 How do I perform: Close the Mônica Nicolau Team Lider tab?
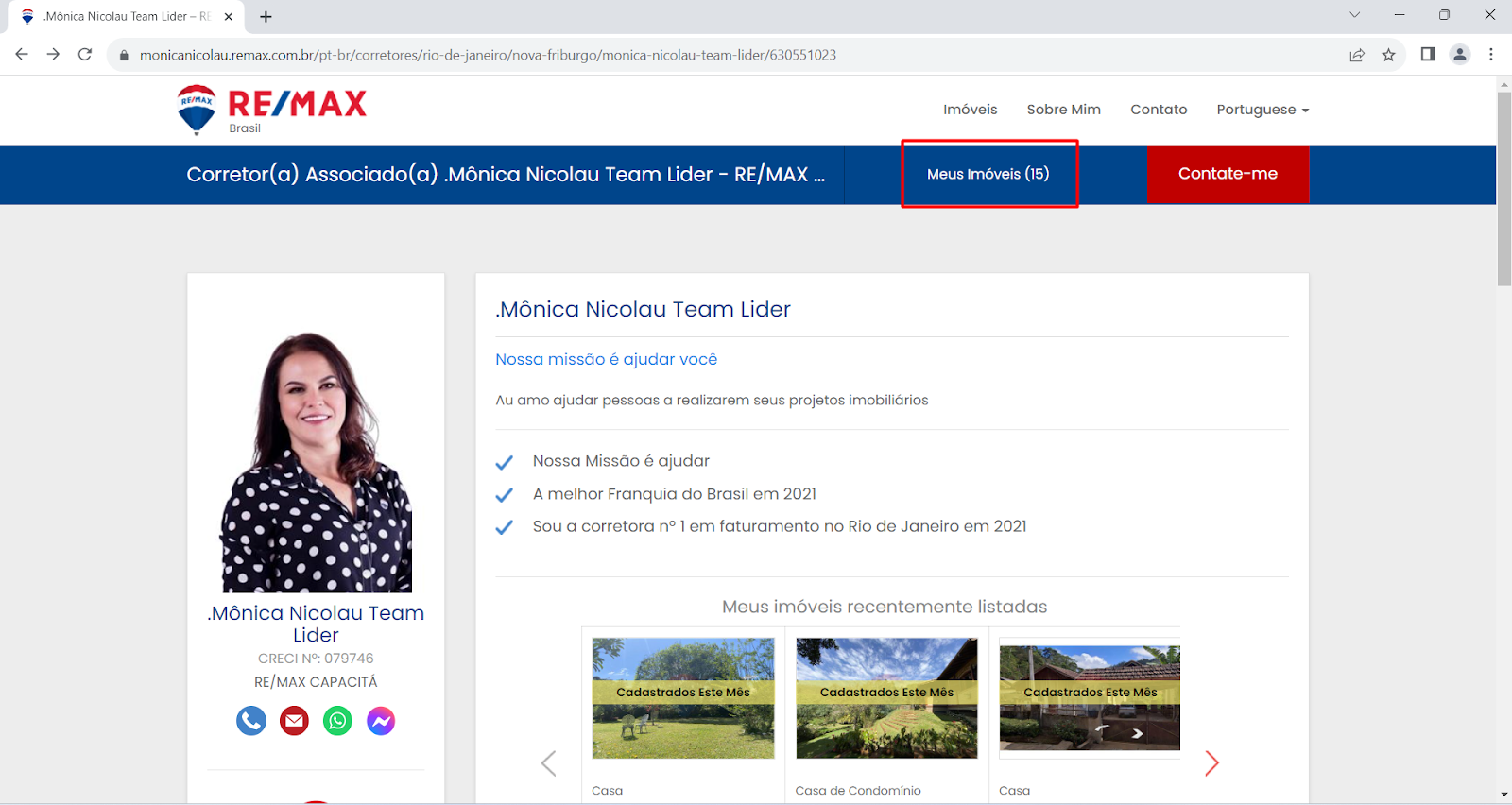pyautogui.click(x=229, y=16)
